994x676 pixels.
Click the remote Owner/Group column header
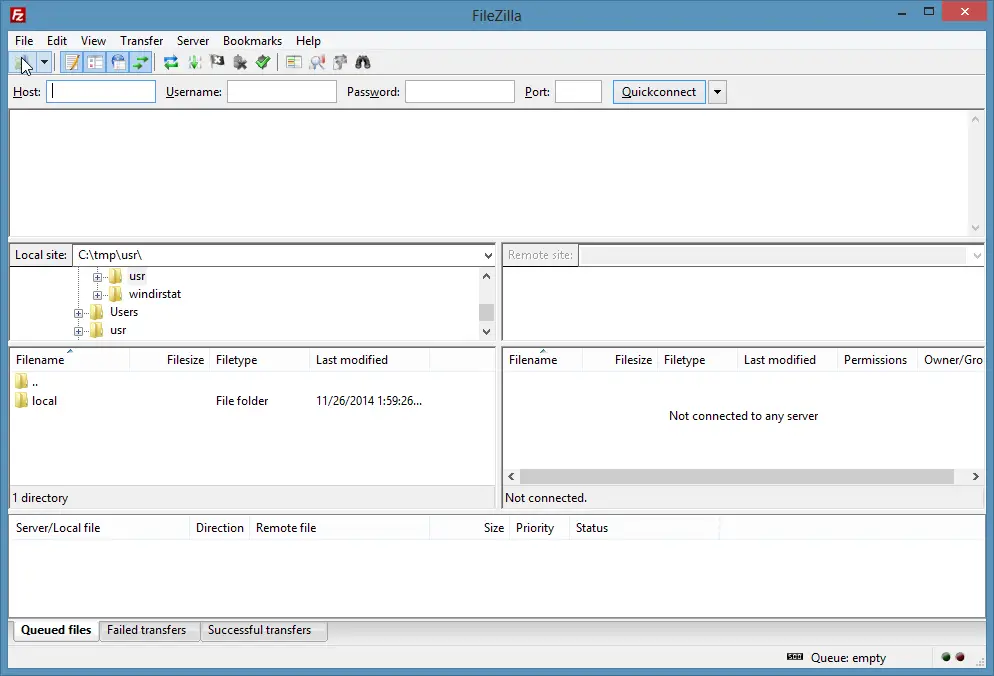tap(951, 360)
